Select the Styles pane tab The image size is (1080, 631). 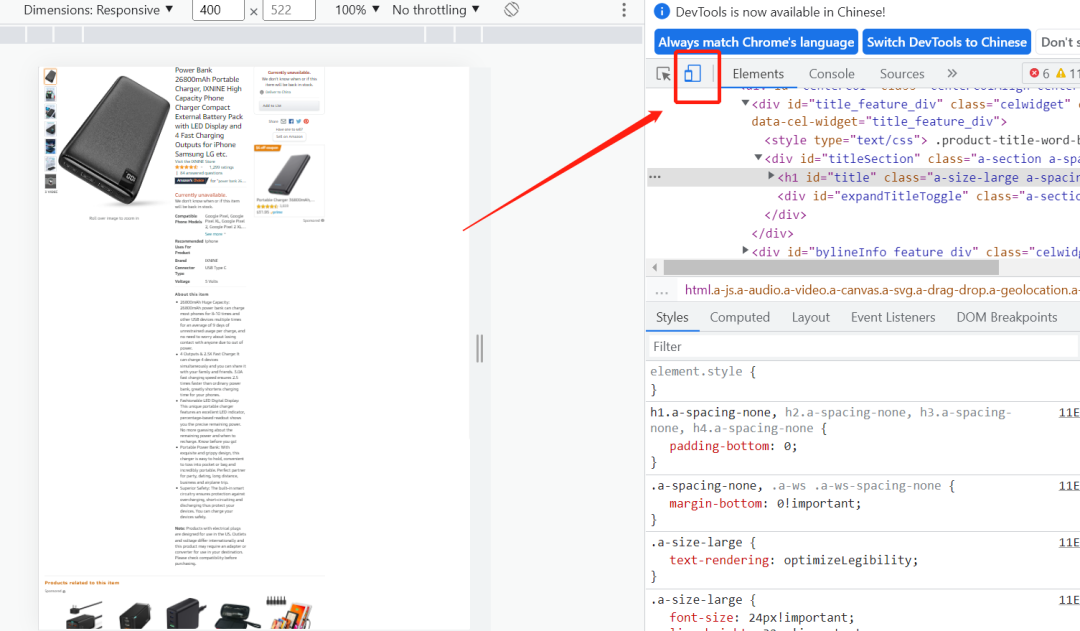tap(672, 318)
